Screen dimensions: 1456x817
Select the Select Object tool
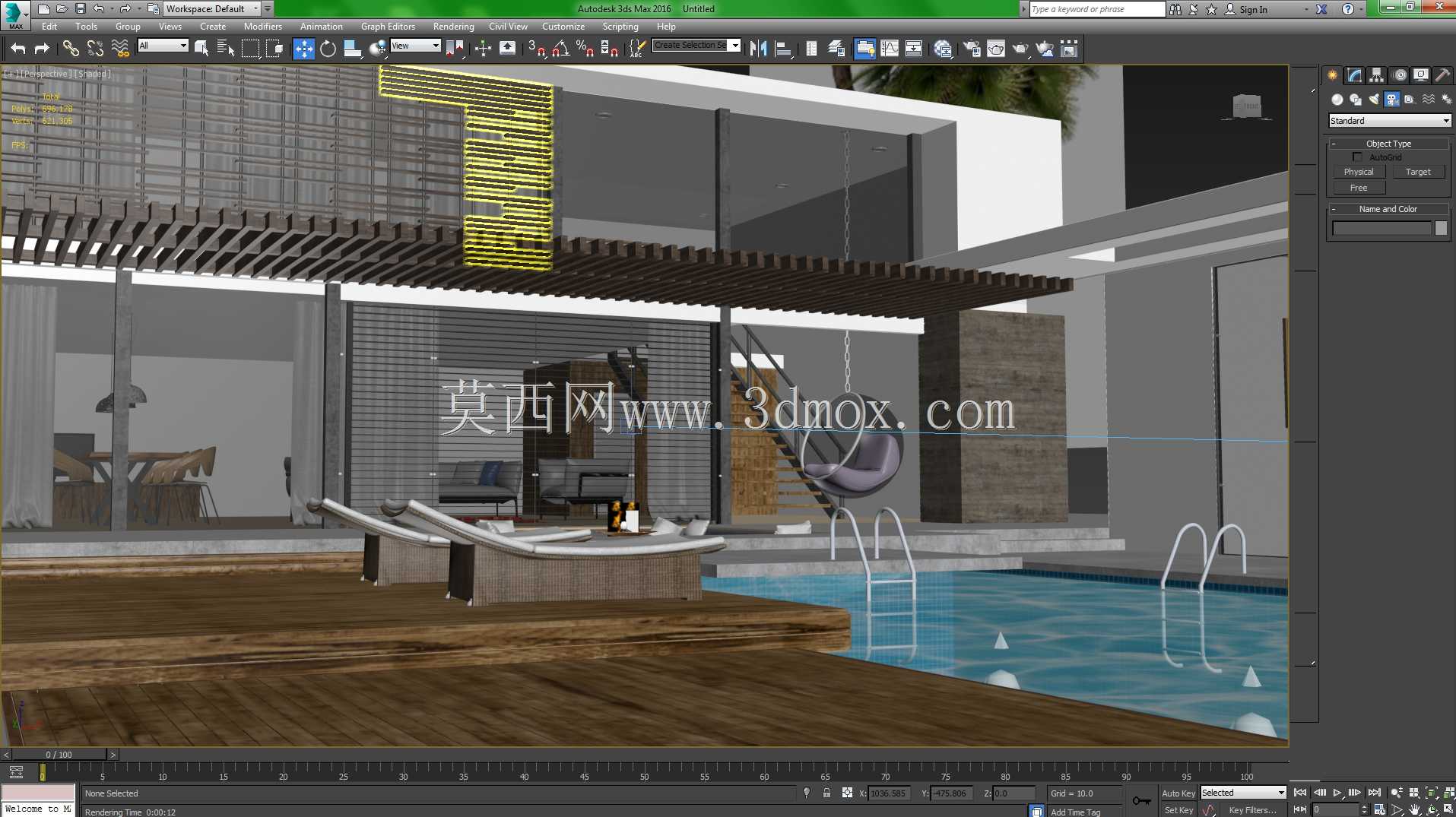pos(201,49)
